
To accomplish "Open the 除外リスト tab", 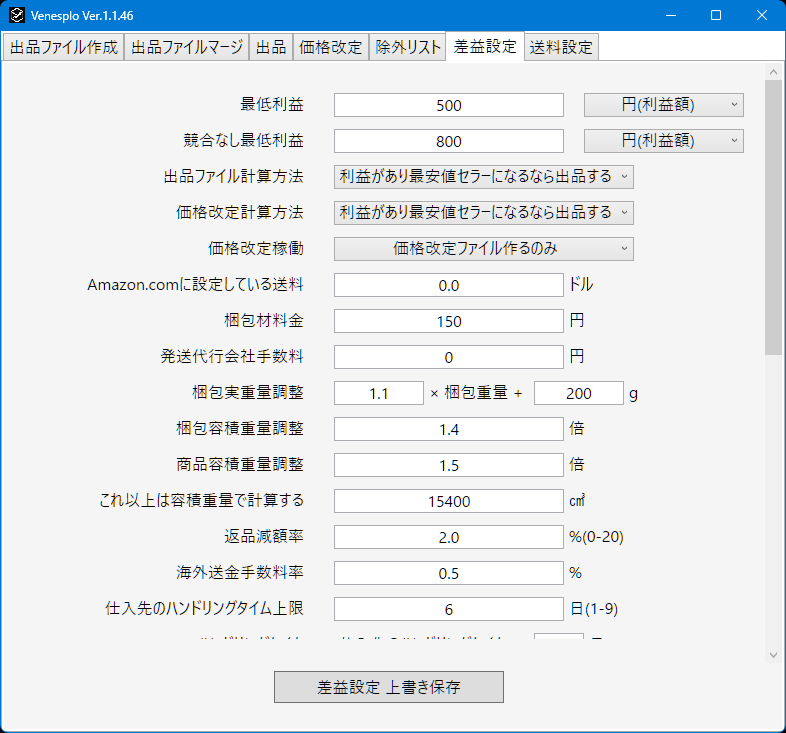I will coord(408,47).
